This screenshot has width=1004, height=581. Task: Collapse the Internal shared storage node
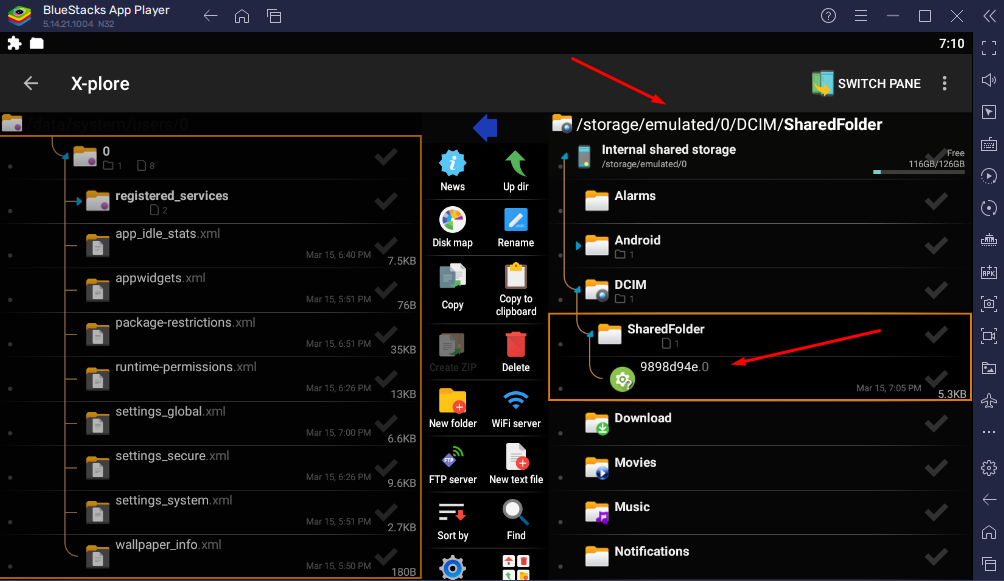coord(564,156)
